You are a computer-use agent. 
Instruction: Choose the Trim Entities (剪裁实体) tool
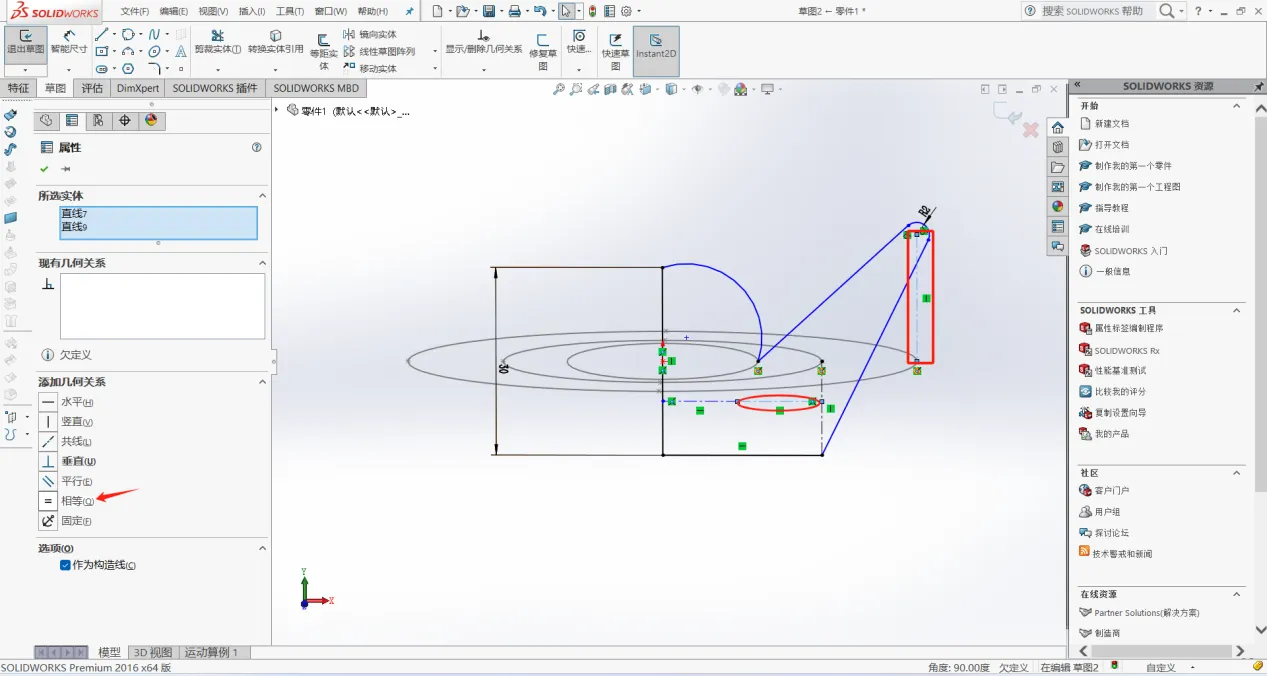click(217, 42)
